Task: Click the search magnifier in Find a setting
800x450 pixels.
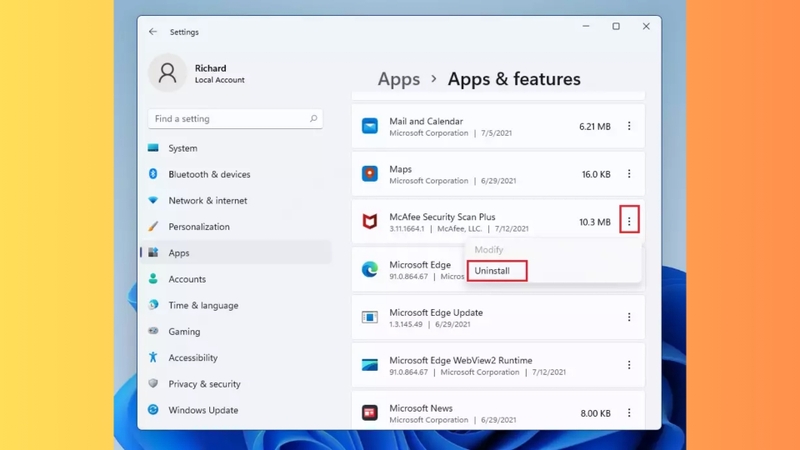Action: pyautogui.click(x=313, y=118)
